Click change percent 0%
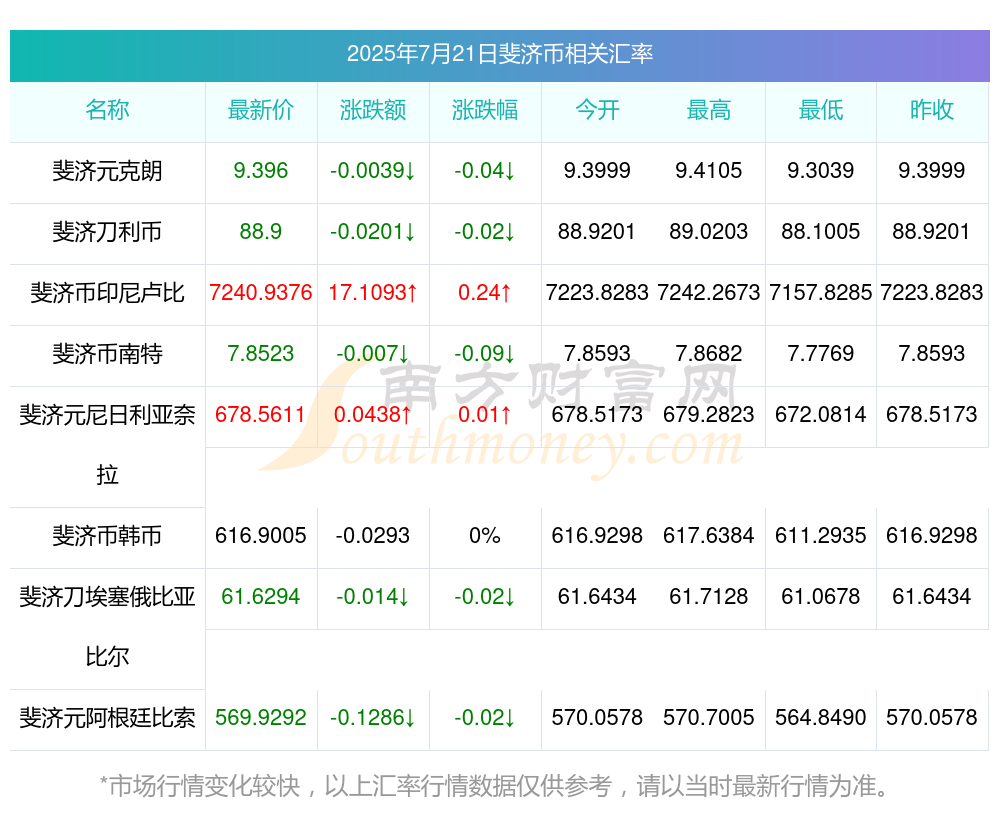This screenshot has height=817, width=1000. click(485, 535)
